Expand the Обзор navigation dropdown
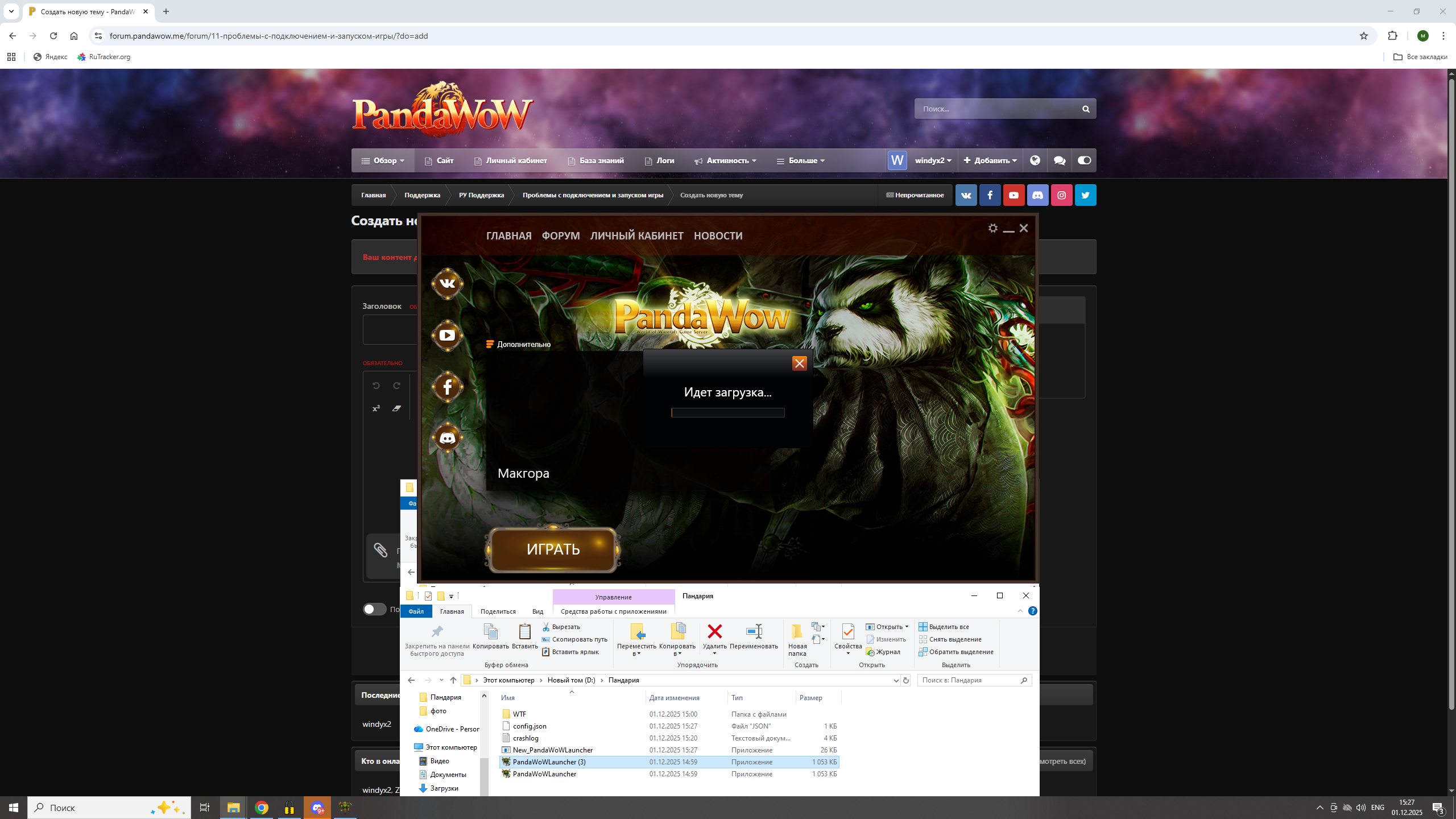1456x819 pixels. (384, 160)
